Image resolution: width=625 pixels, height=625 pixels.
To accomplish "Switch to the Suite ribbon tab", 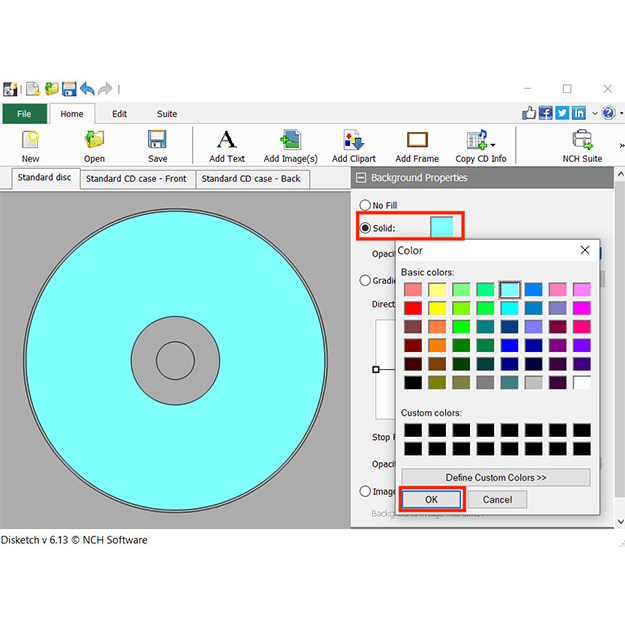I will 167,114.
